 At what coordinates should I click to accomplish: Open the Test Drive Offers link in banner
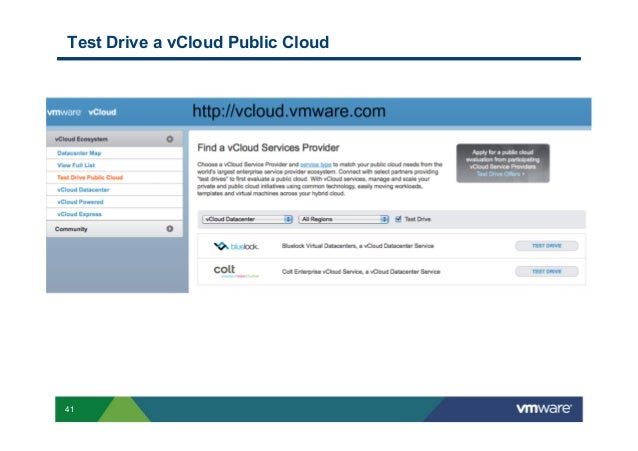pyautogui.click(x=500, y=174)
